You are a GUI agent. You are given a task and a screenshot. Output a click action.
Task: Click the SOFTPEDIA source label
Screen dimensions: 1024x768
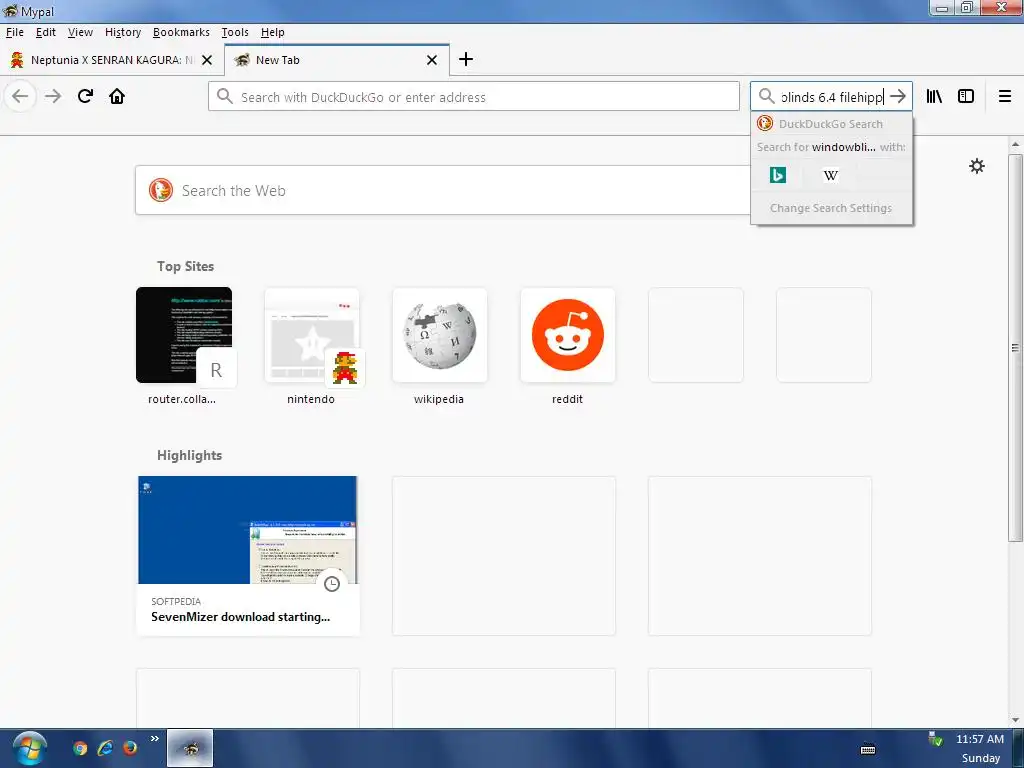click(176, 601)
